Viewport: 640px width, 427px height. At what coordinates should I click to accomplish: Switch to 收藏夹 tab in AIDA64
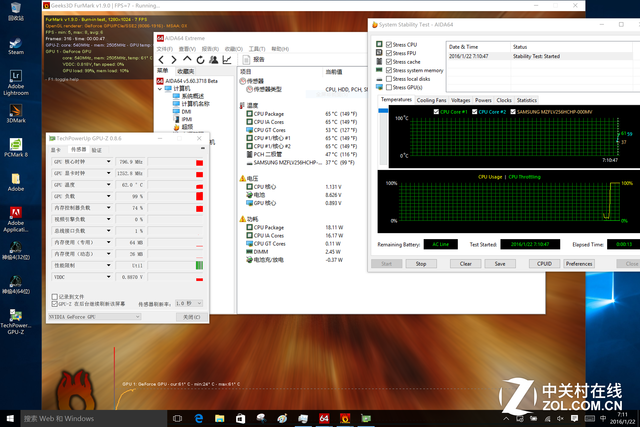click(x=186, y=71)
